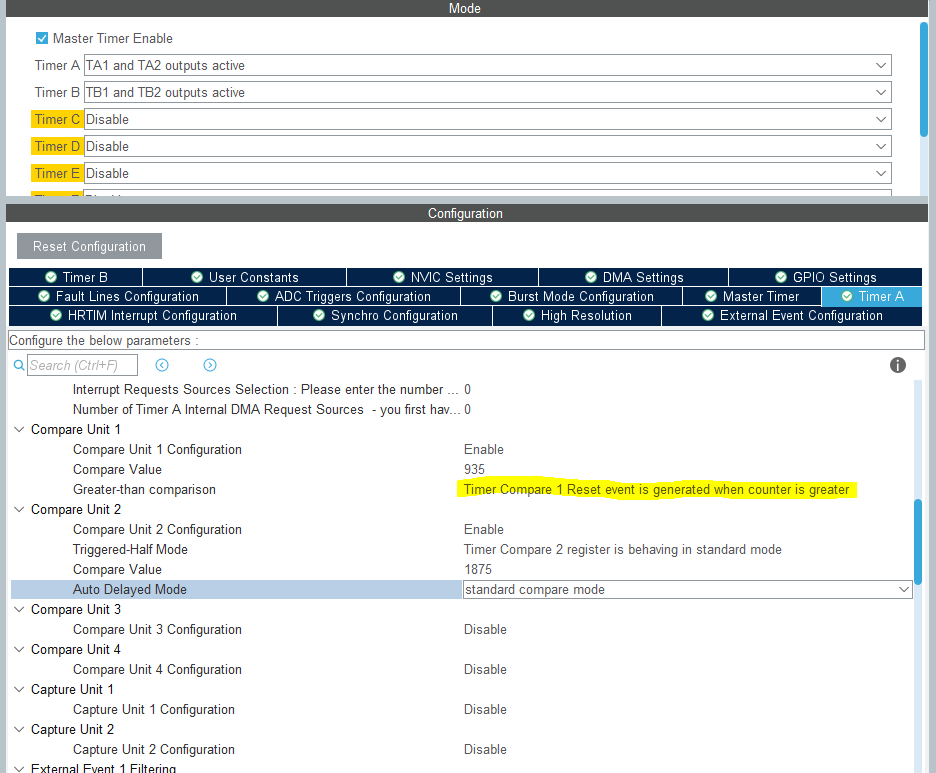Viewport: 936px width, 773px height.
Task: Click the checkmark icon on High Resolution tab
Action: 528,315
